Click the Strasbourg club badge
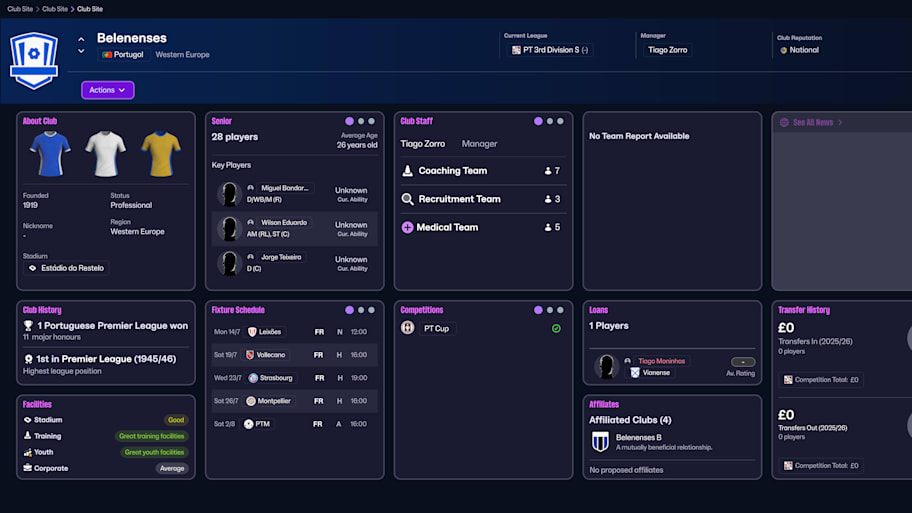The width and height of the screenshot is (912, 513). (x=253, y=378)
